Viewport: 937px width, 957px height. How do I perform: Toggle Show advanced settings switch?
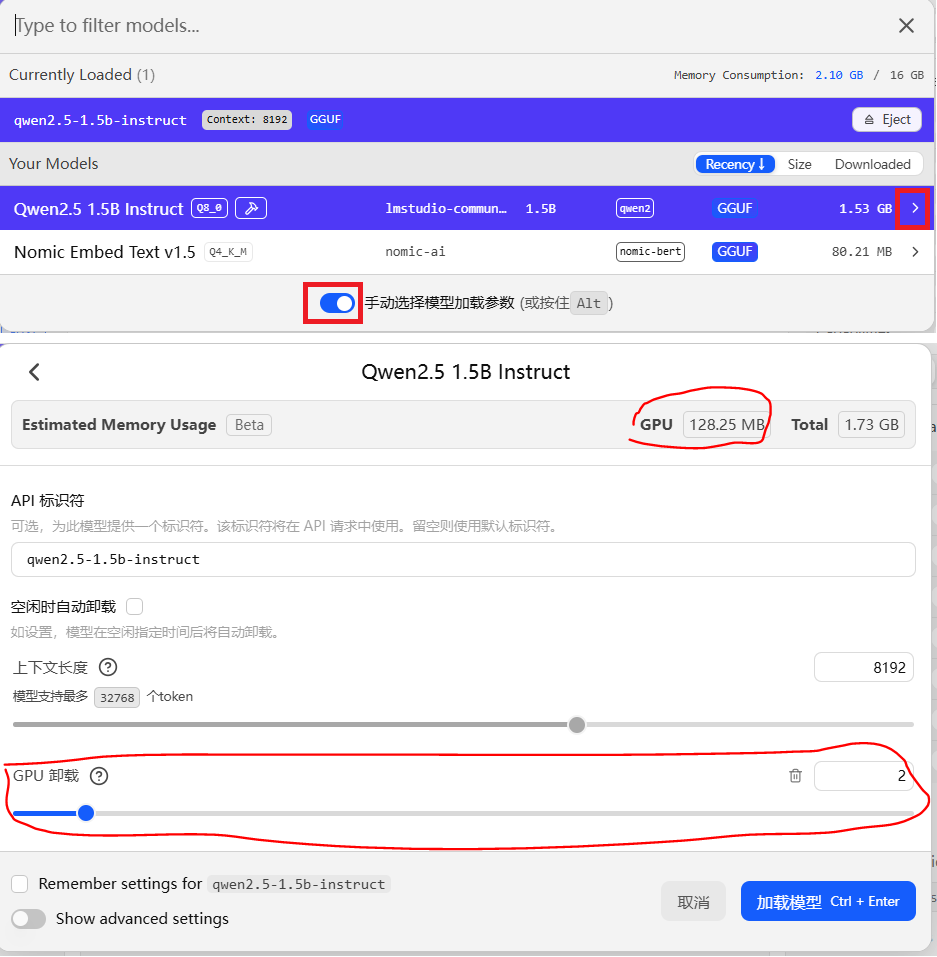[x=29, y=919]
